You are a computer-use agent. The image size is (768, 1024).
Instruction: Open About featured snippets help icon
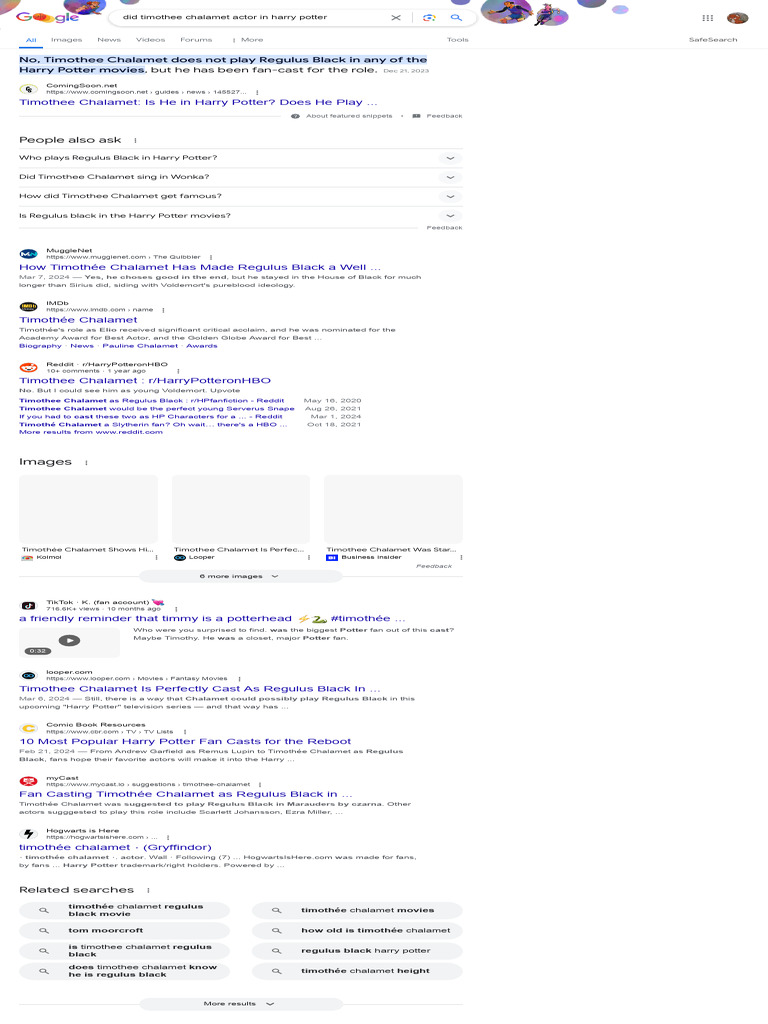coord(295,116)
